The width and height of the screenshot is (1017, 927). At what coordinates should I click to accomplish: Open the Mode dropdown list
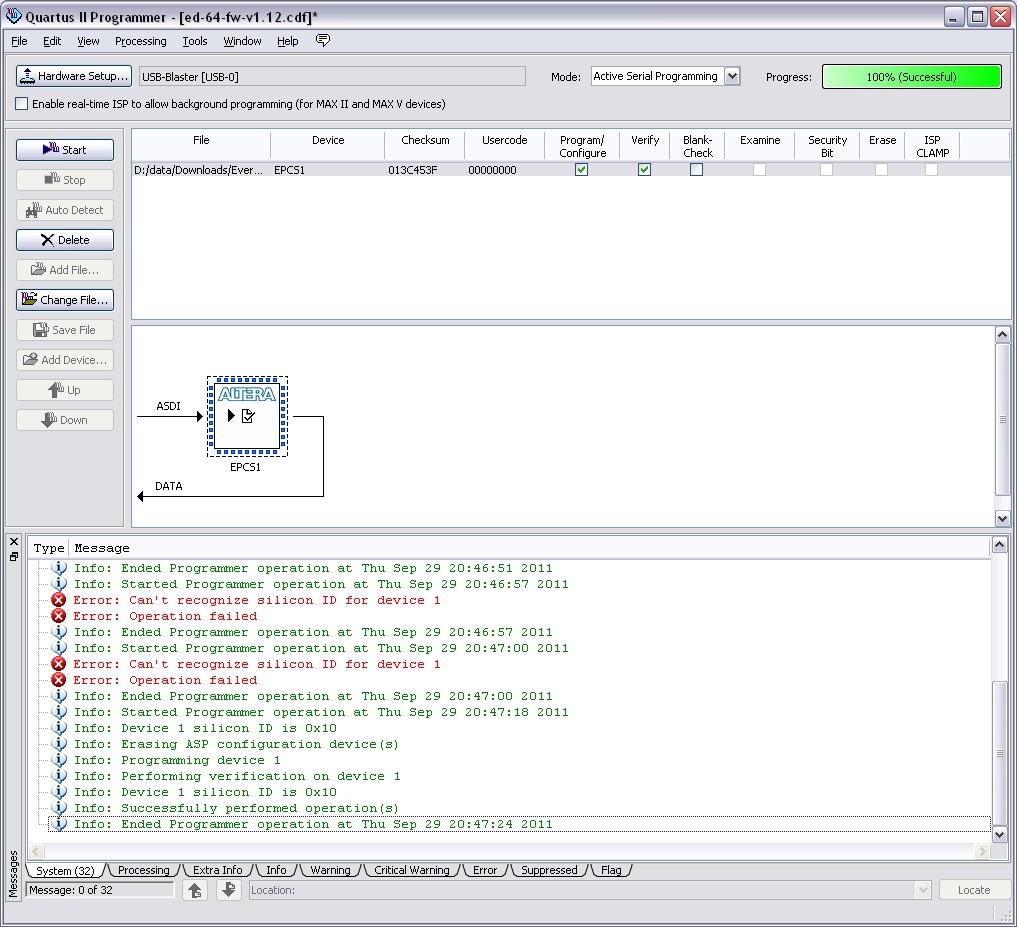tap(732, 76)
